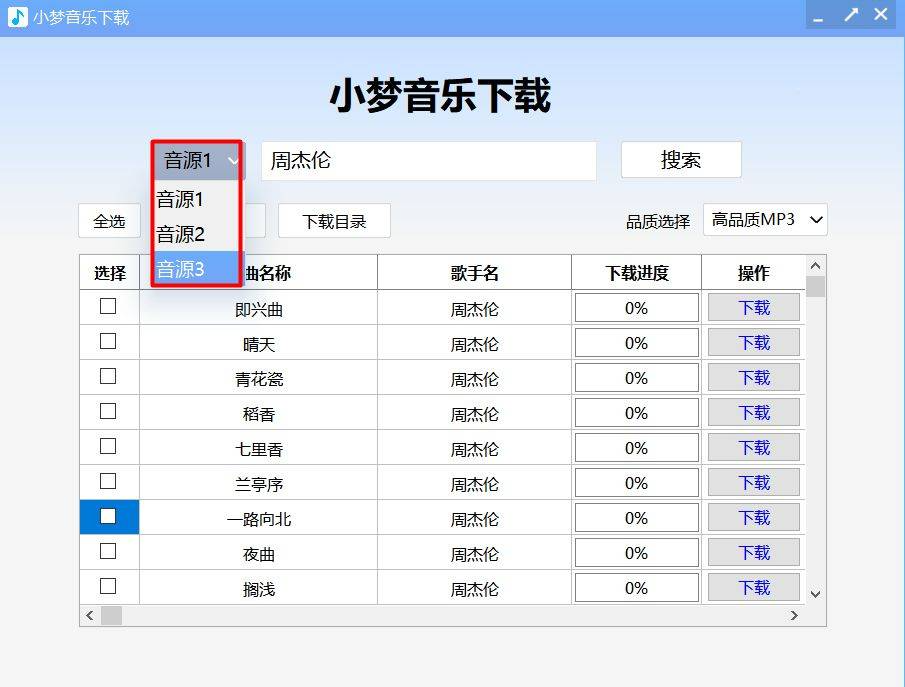Click the 0% progress bar for 兰亭序
This screenshot has width=905, height=687.
point(636,482)
